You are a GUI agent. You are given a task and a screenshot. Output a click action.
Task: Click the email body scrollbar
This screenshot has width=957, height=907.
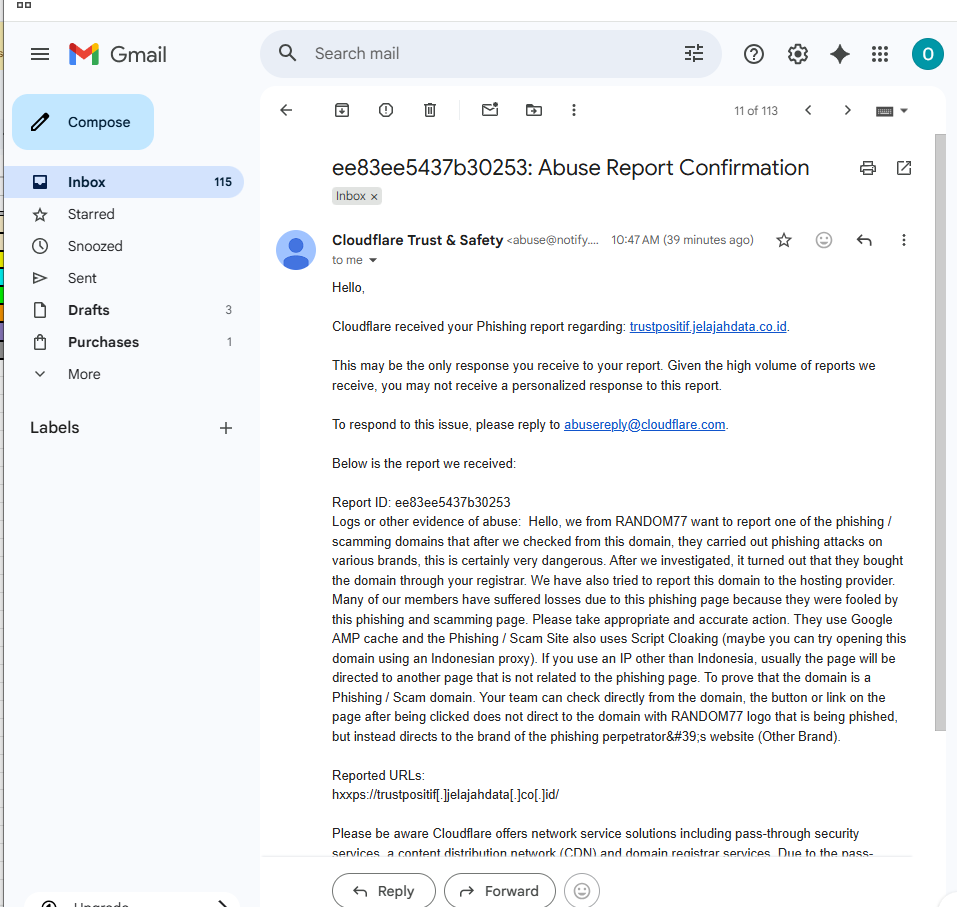[940, 432]
